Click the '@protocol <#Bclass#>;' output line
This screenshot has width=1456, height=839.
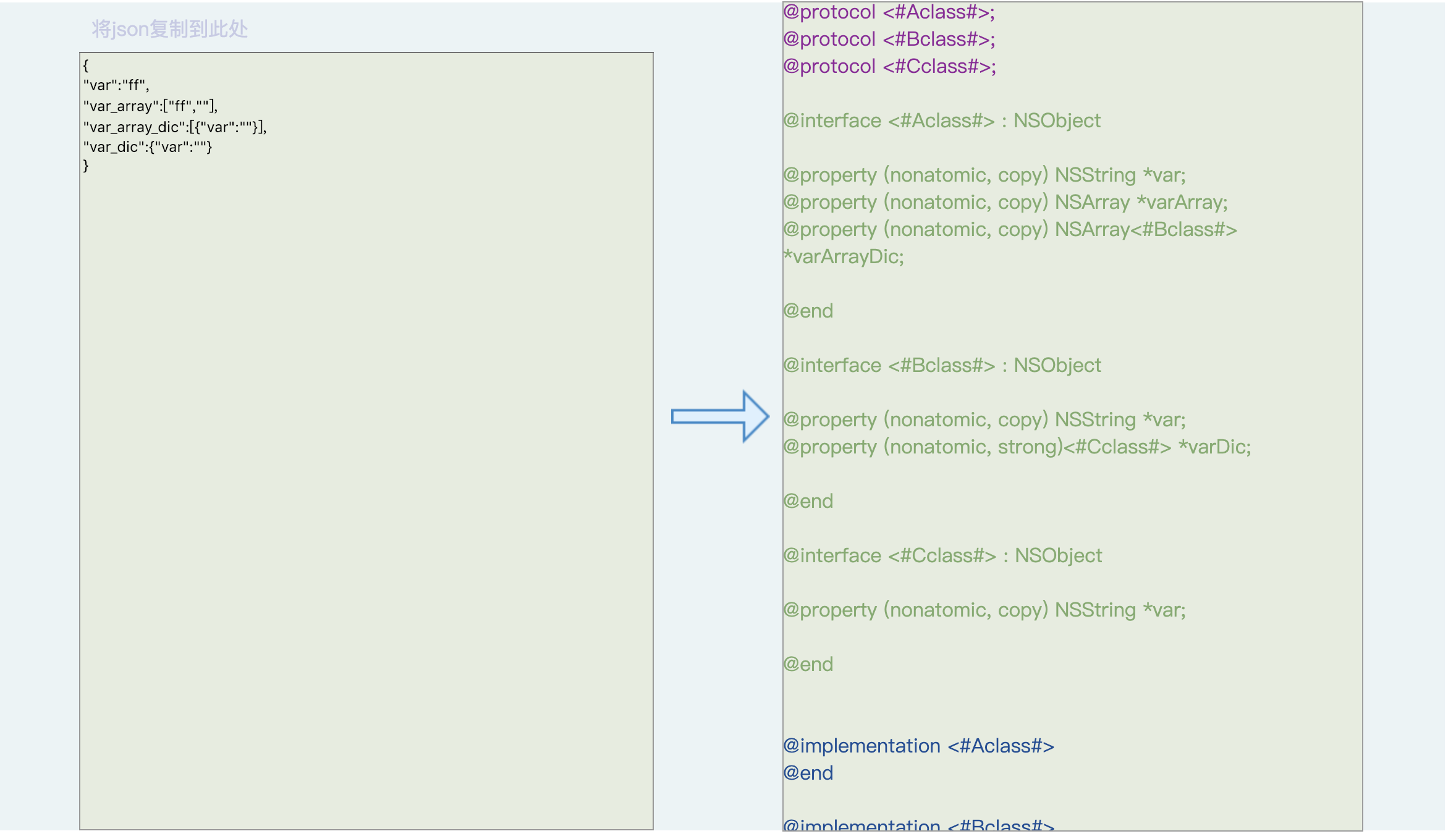(889, 40)
